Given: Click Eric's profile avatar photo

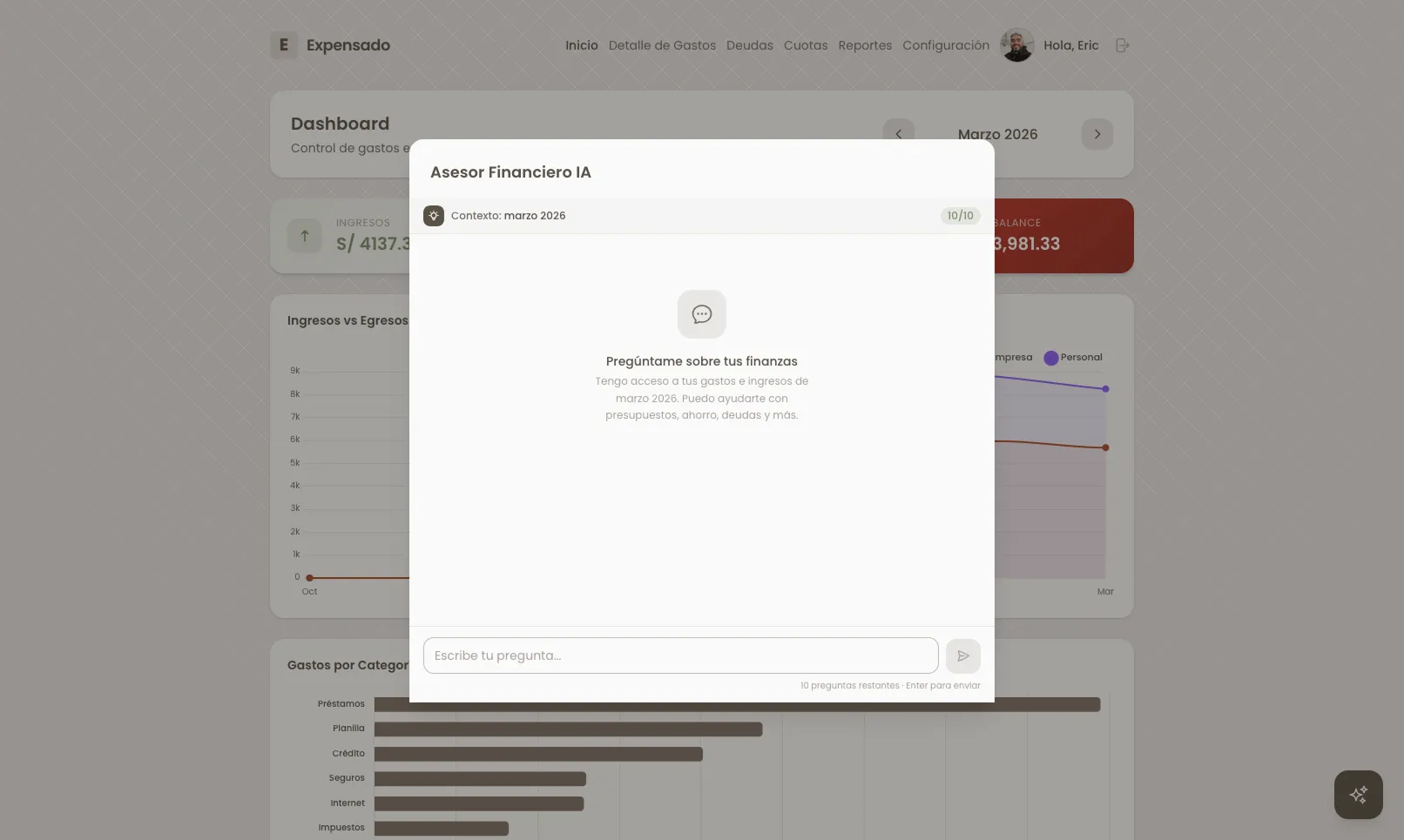Looking at the screenshot, I should tap(1016, 44).
